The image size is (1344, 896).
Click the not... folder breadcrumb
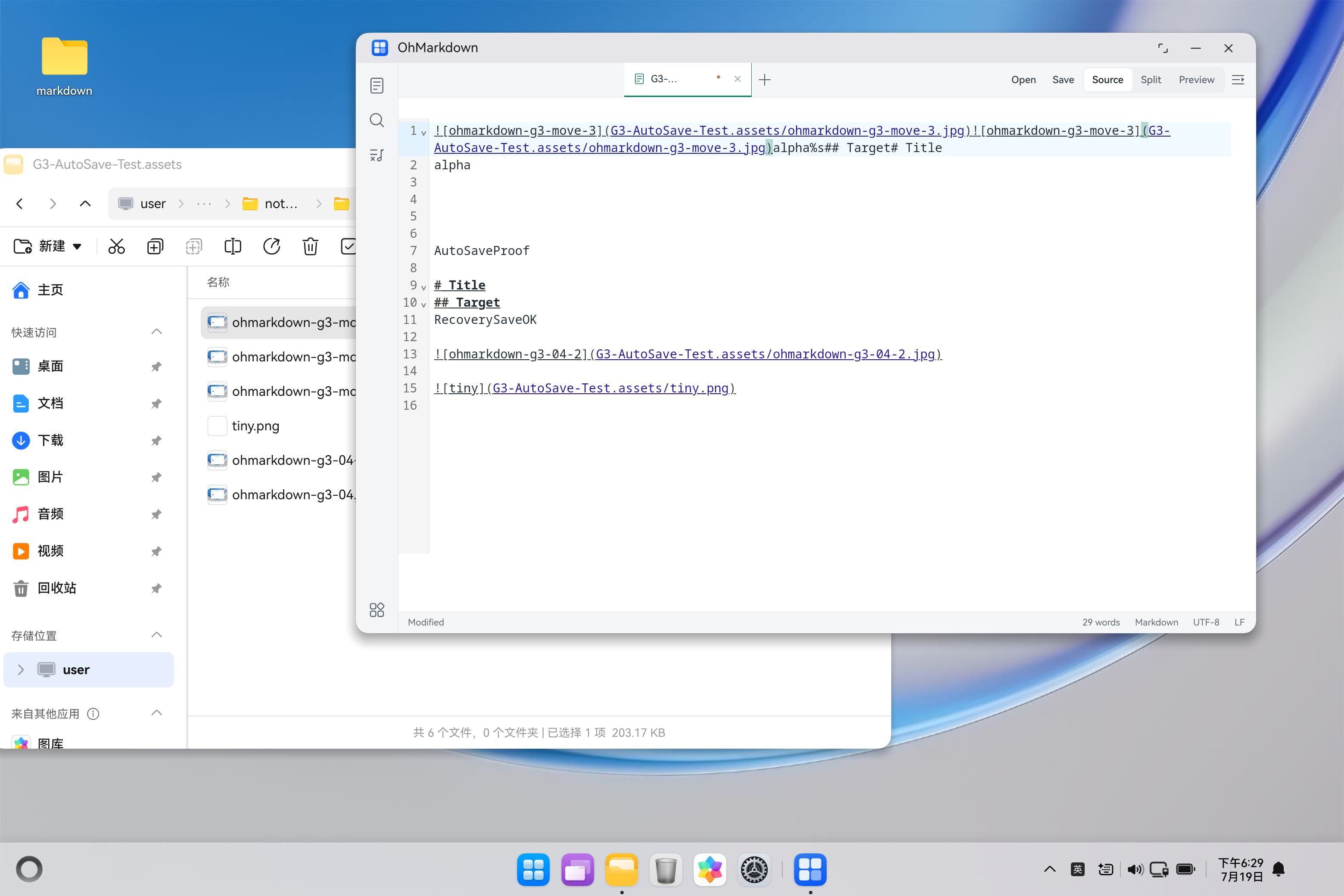click(x=270, y=203)
